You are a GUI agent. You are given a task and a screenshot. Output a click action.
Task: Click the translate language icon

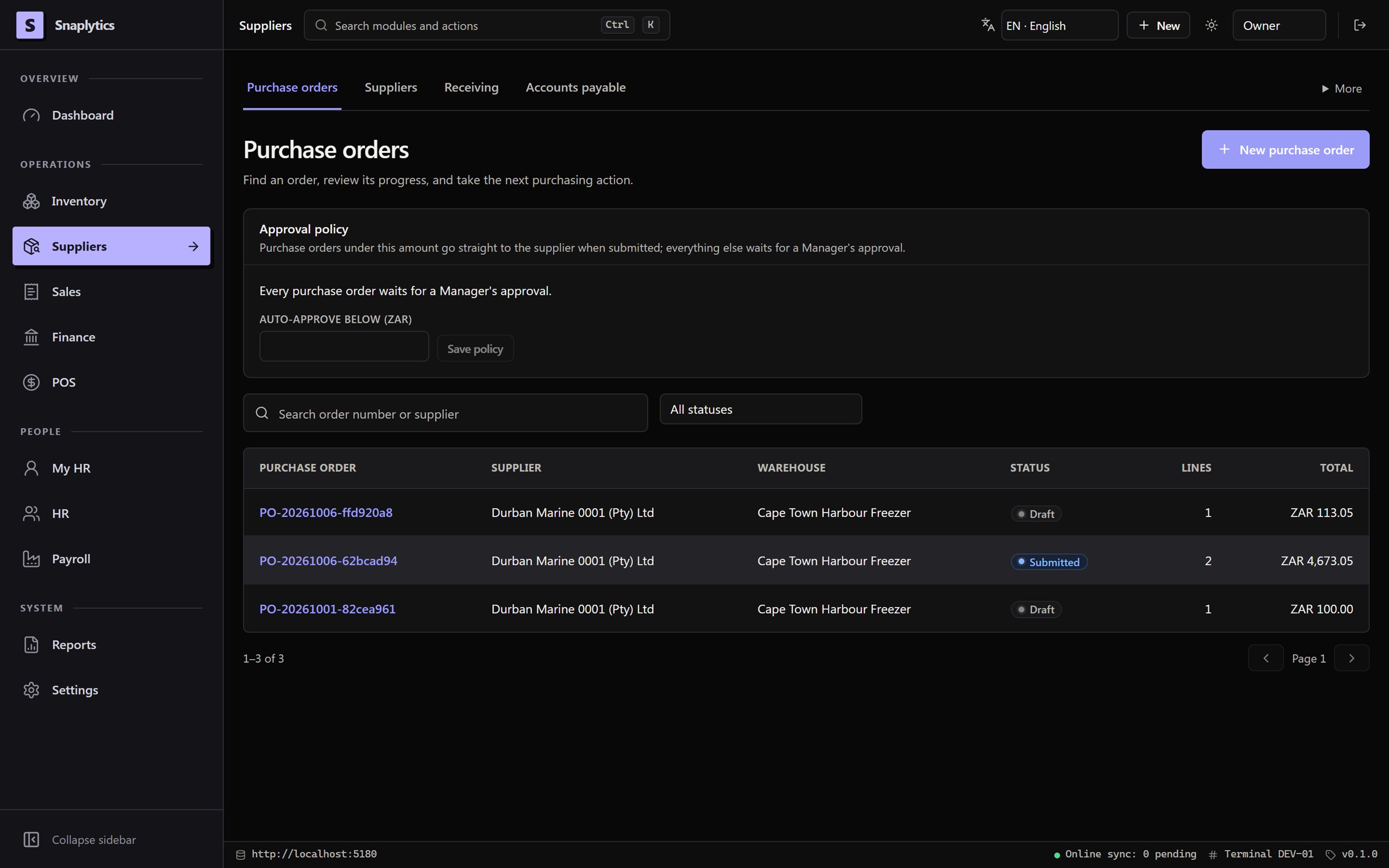point(988,25)
